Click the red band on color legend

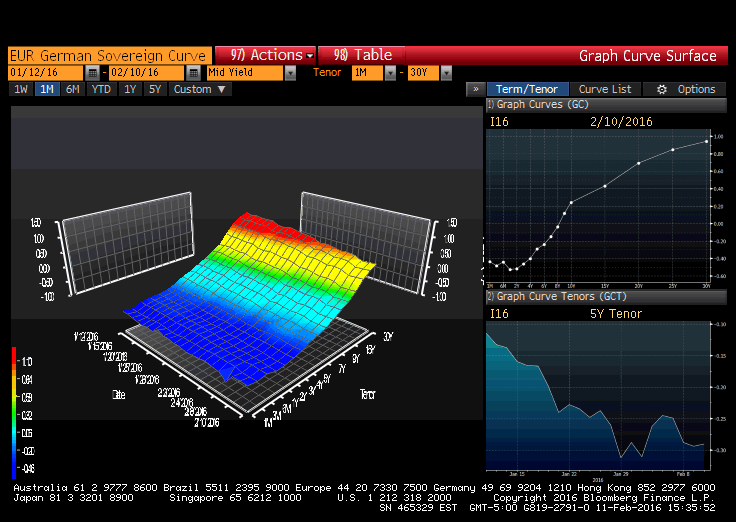click(x=14, y=354)
